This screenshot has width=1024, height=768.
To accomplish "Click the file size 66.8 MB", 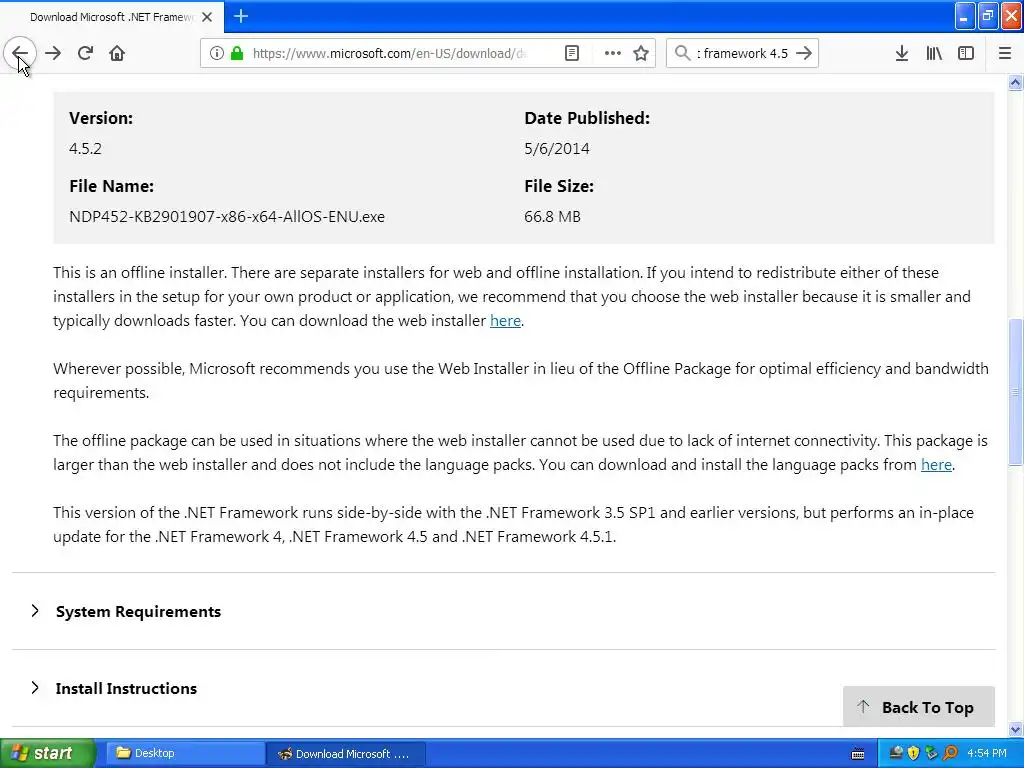I will coord(552,217).
